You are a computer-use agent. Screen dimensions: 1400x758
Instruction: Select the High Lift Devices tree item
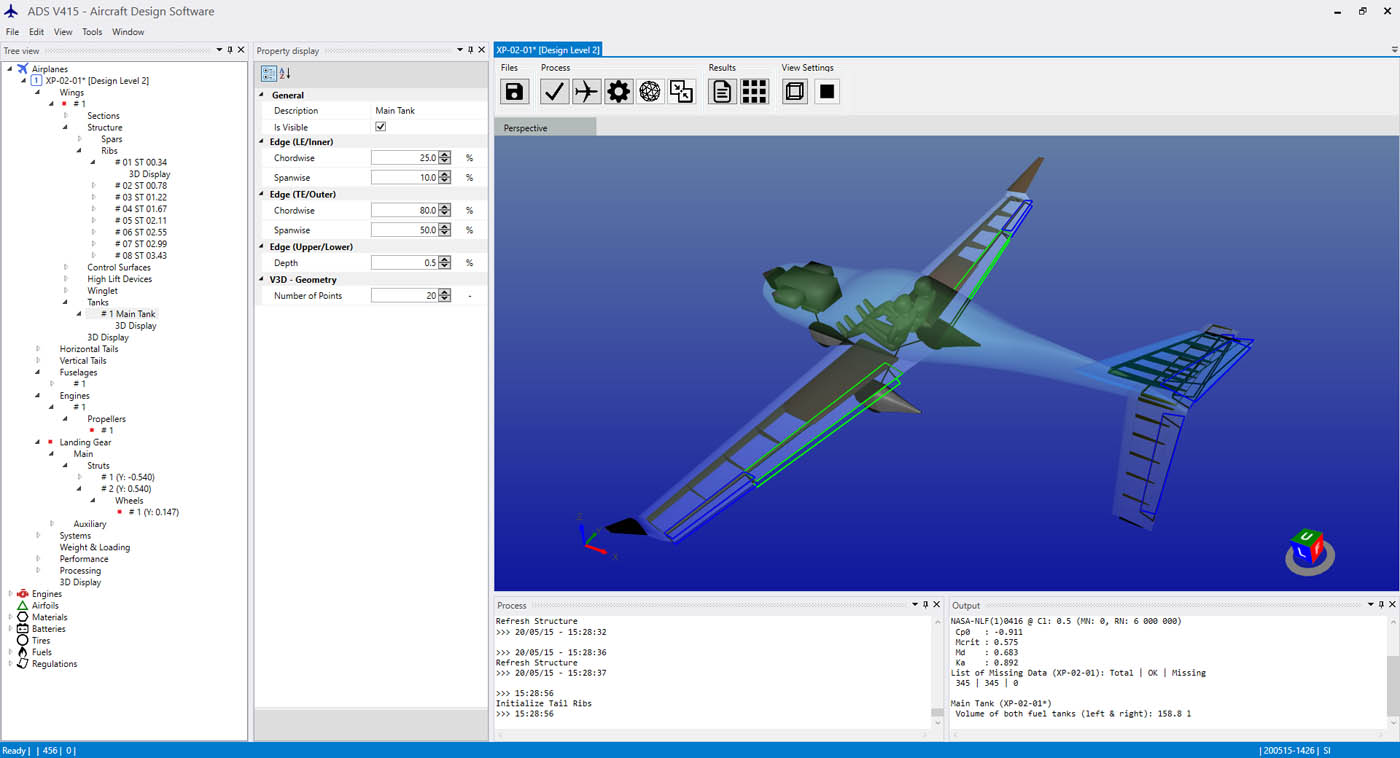pyautogui.click(x=120, y=279)
